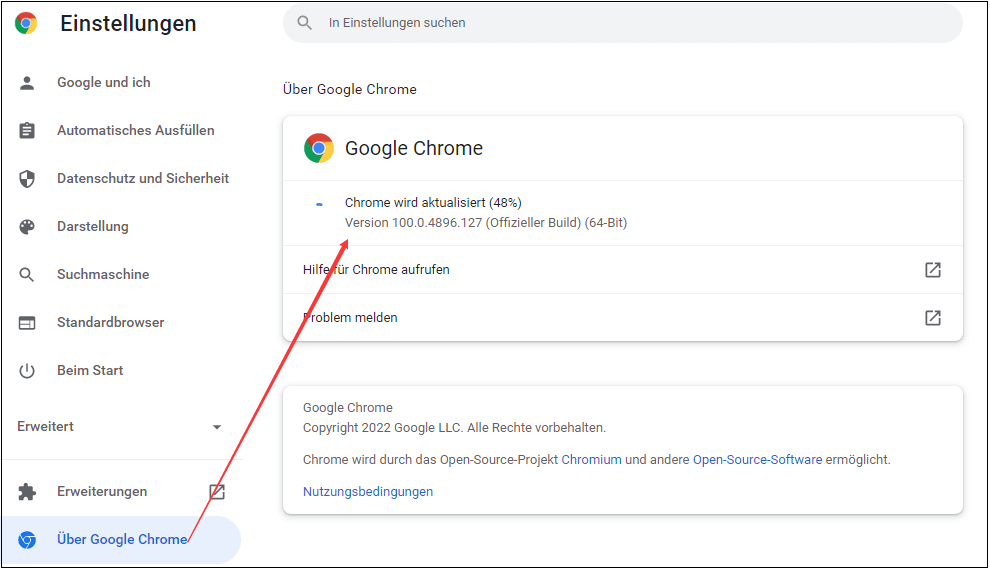Click the shield icon for Datenschutz und Sicherheit
The width and height of the screenshot is (990, 569).
pos(27,179)
